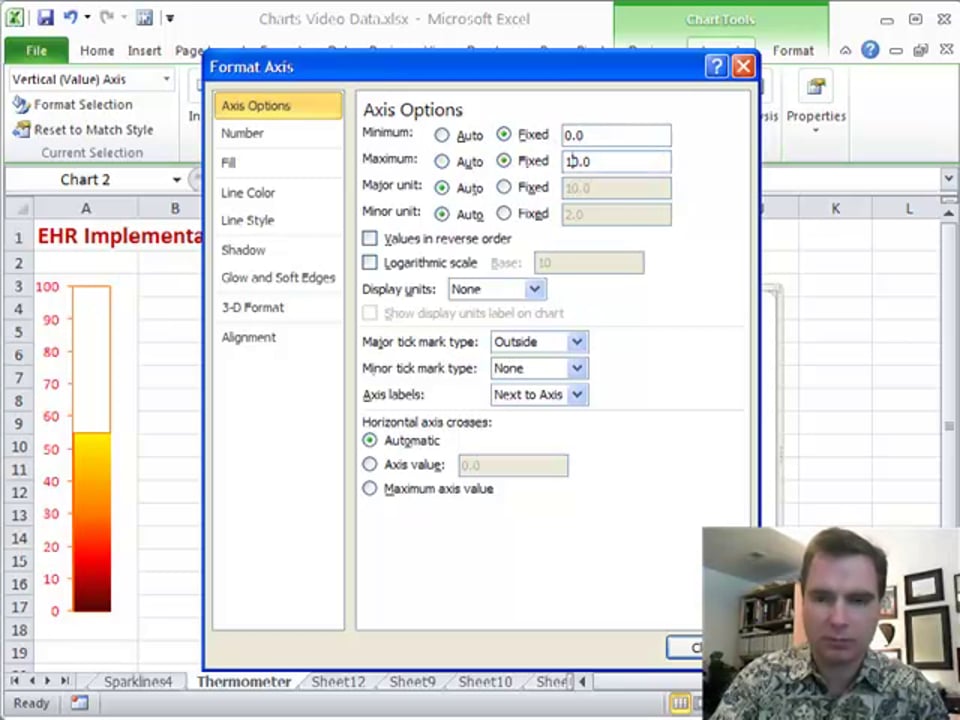Go to previous sheet tab arrow
The width and height of the screenshot is (960, 720).
(31, 681)
